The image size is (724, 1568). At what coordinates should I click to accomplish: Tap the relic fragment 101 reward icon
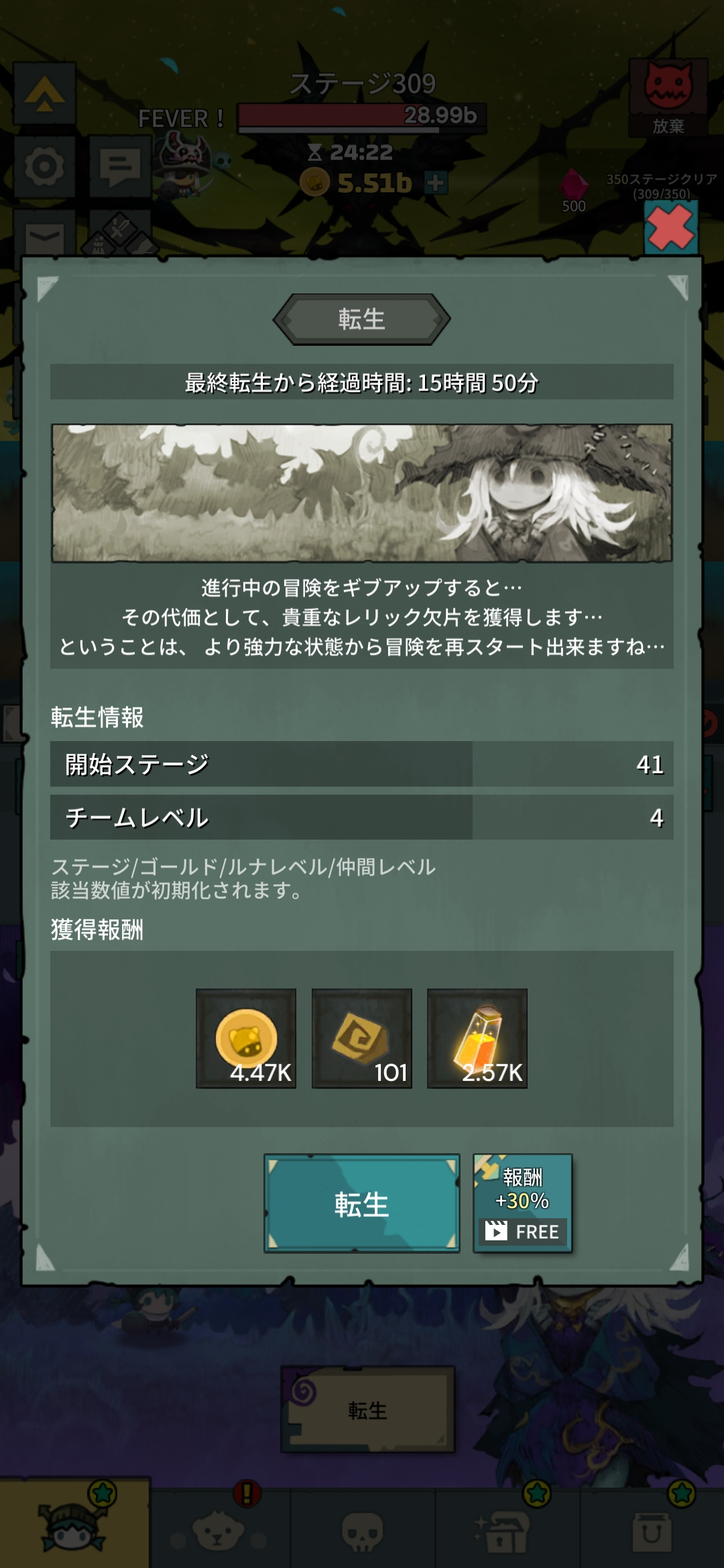(x=362, y=1039)
